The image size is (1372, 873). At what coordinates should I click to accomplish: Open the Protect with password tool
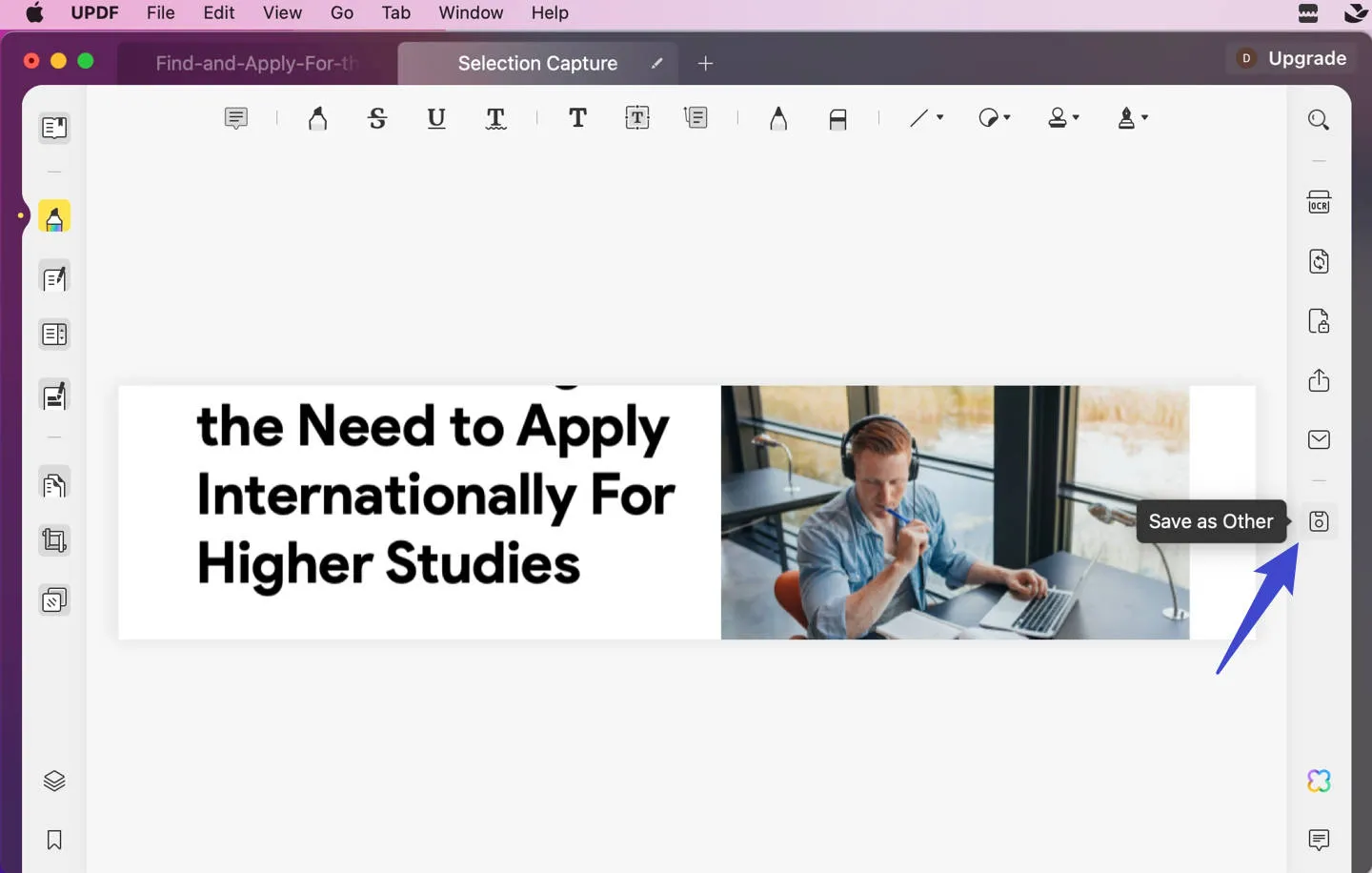(x=1319, y=321)
